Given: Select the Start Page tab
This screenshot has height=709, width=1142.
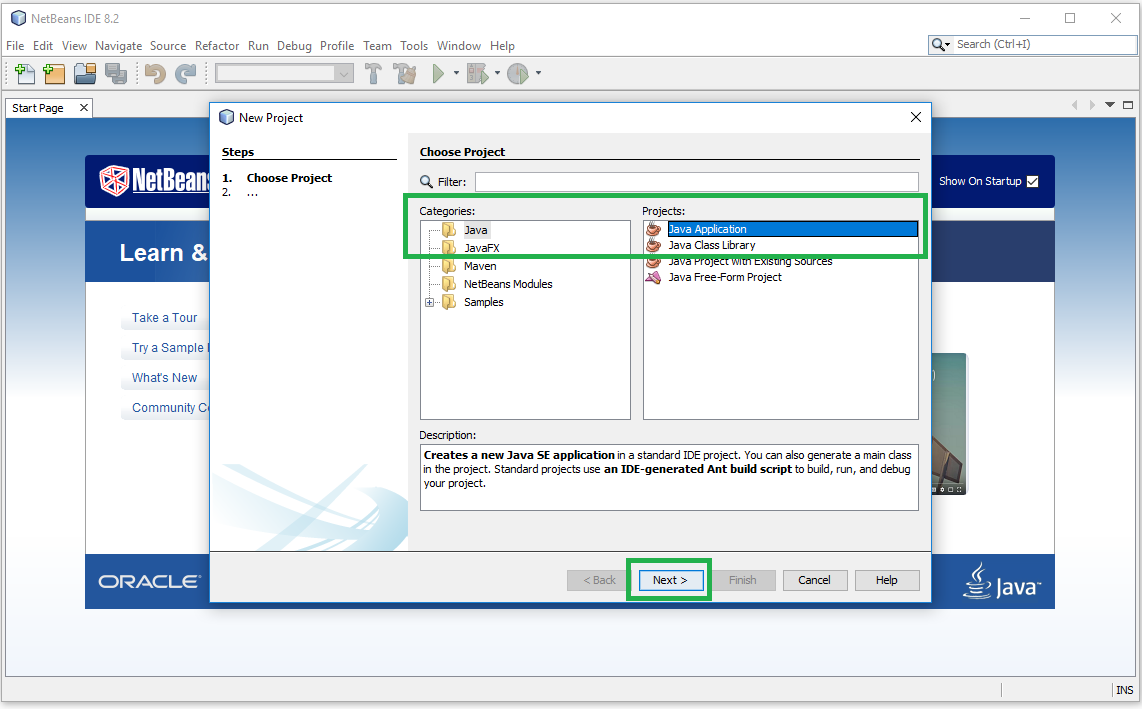Looking at the screenshot, I should pos(38,108).
